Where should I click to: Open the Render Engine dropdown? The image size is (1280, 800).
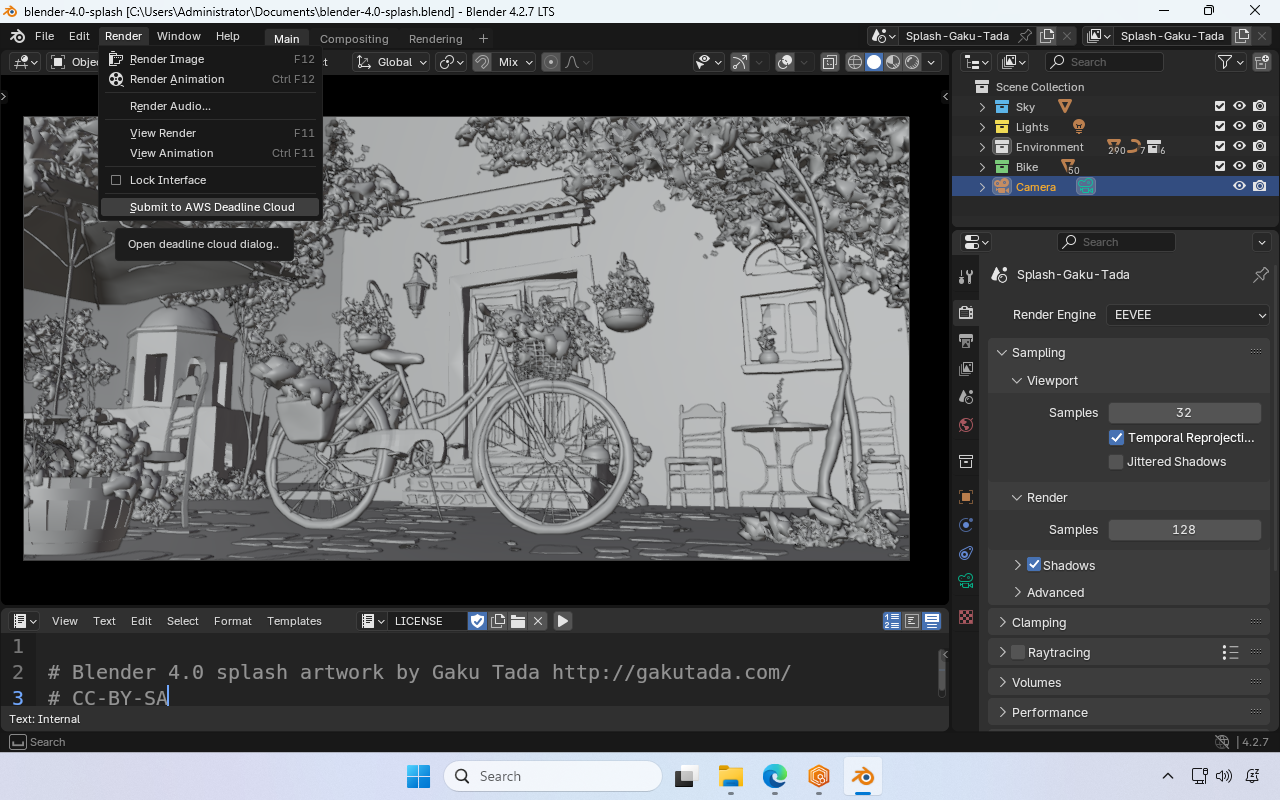tap(1188, 315)
